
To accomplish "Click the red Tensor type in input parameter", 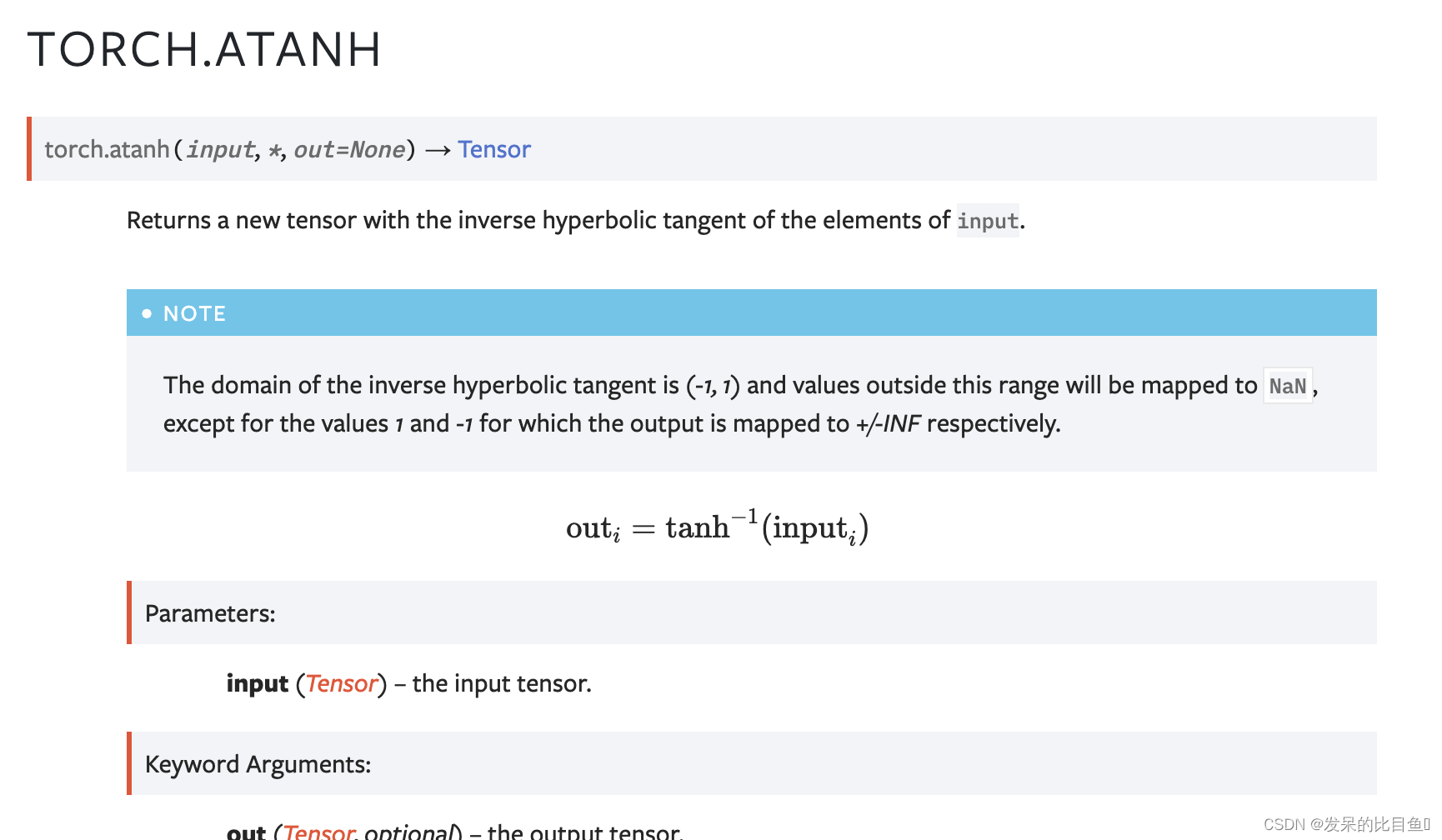I will click(342, 683).
